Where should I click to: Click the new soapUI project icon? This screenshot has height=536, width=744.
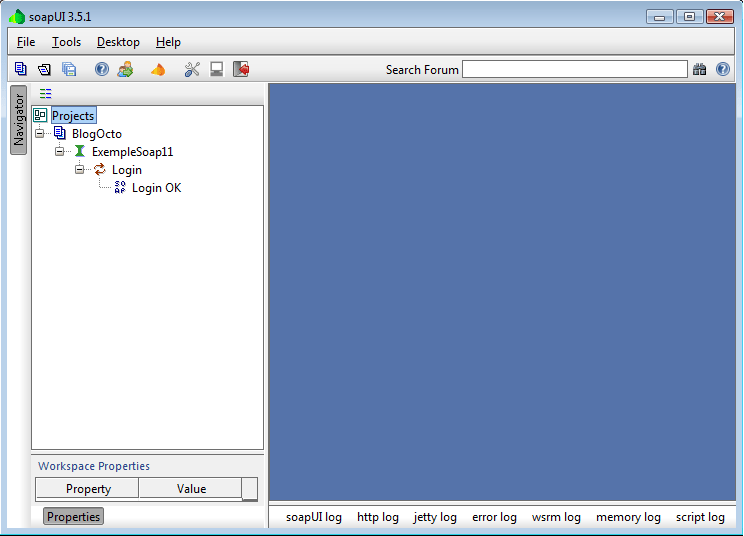click(20, 69)
